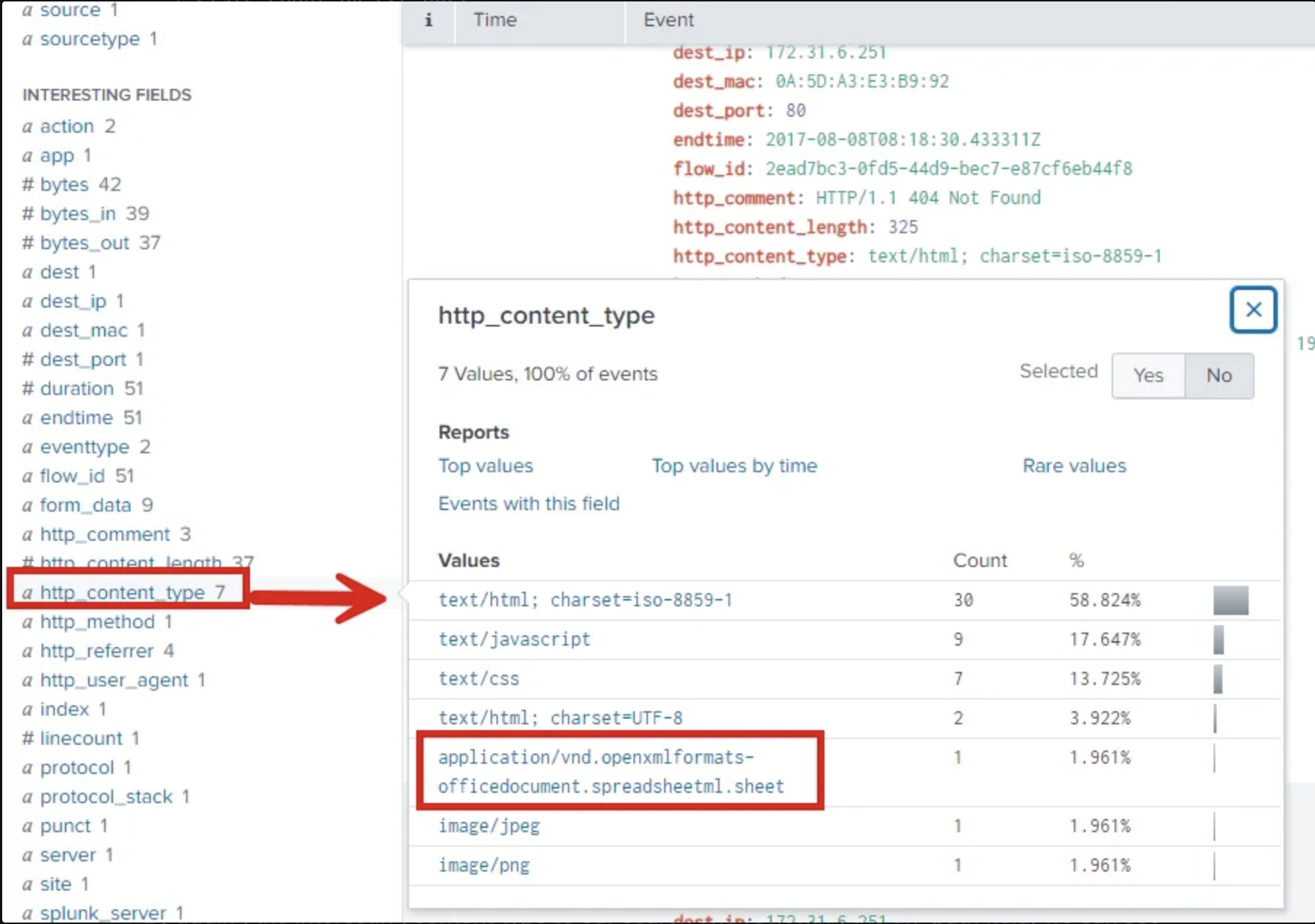Open the splunk_server field
Image resolution: width=1315 pixels, height=924 pixels.
(x=103, y=913)
